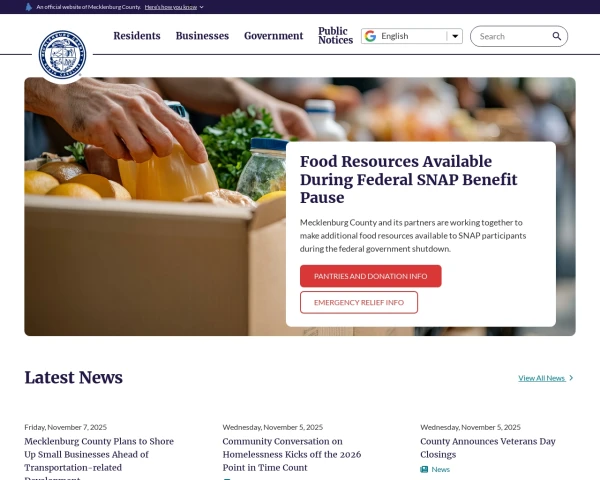The image size is (600, 480).
Task: Click the News category icon under Veterans Day
Action: [424, 469]
